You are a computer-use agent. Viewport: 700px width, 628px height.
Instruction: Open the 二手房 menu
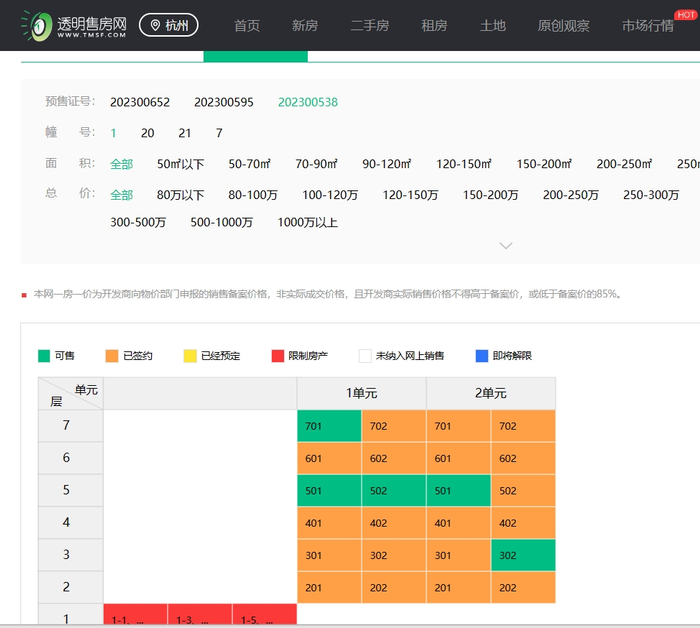coord(370,25)
